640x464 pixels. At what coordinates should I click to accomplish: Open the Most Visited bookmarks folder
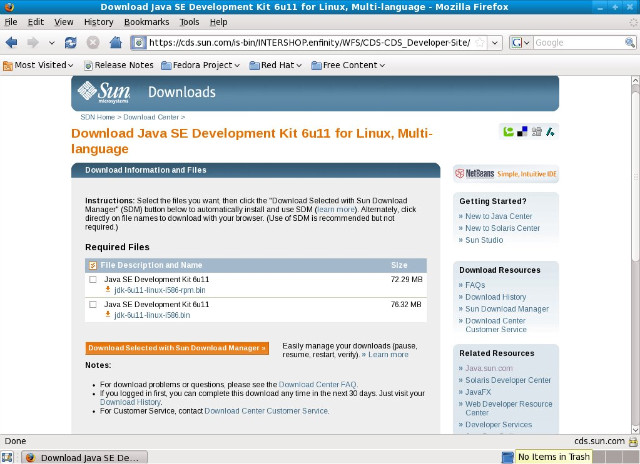point(38,65)
